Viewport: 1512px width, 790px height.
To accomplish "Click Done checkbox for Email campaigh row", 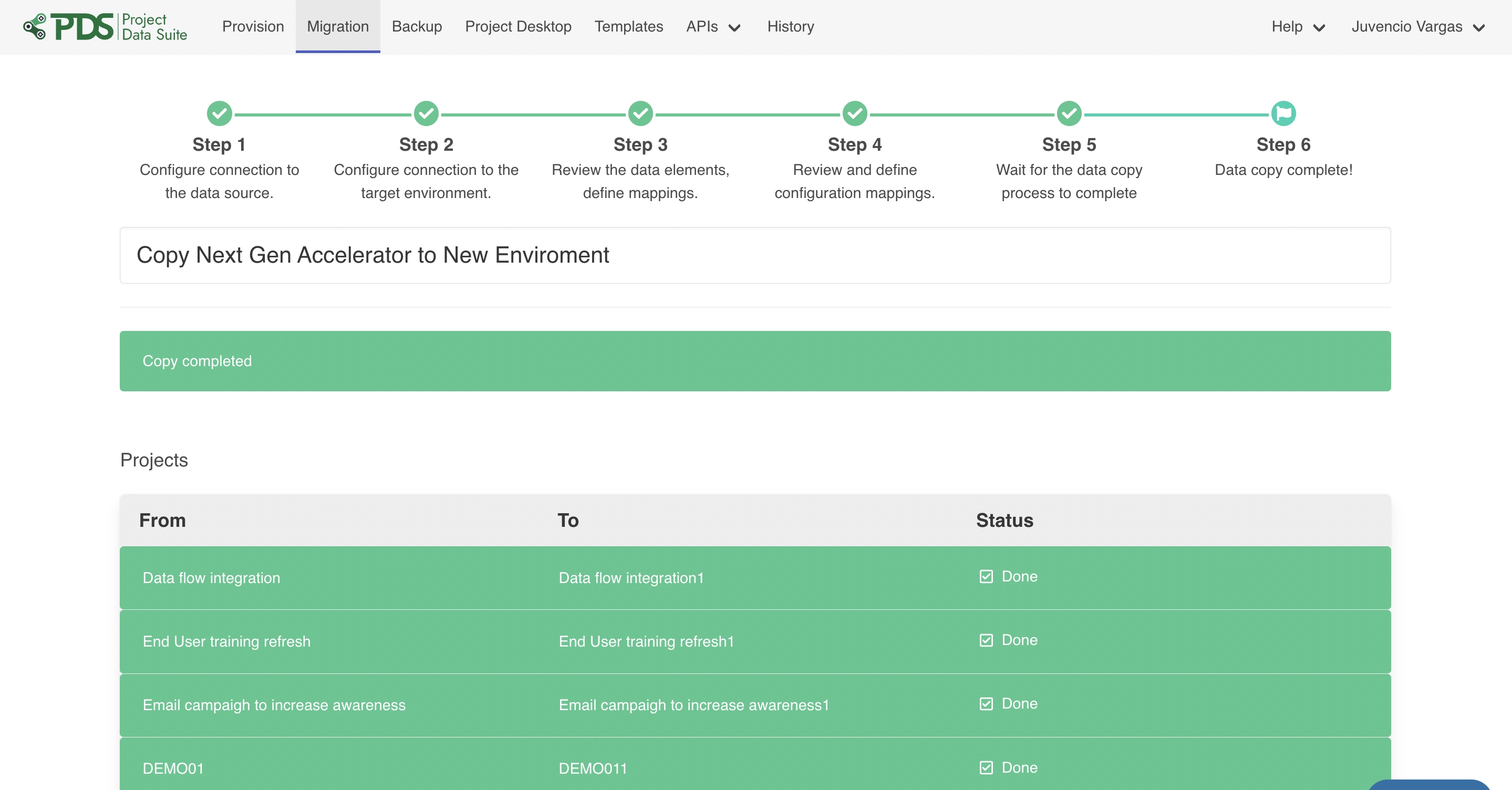I will point(986,703).
